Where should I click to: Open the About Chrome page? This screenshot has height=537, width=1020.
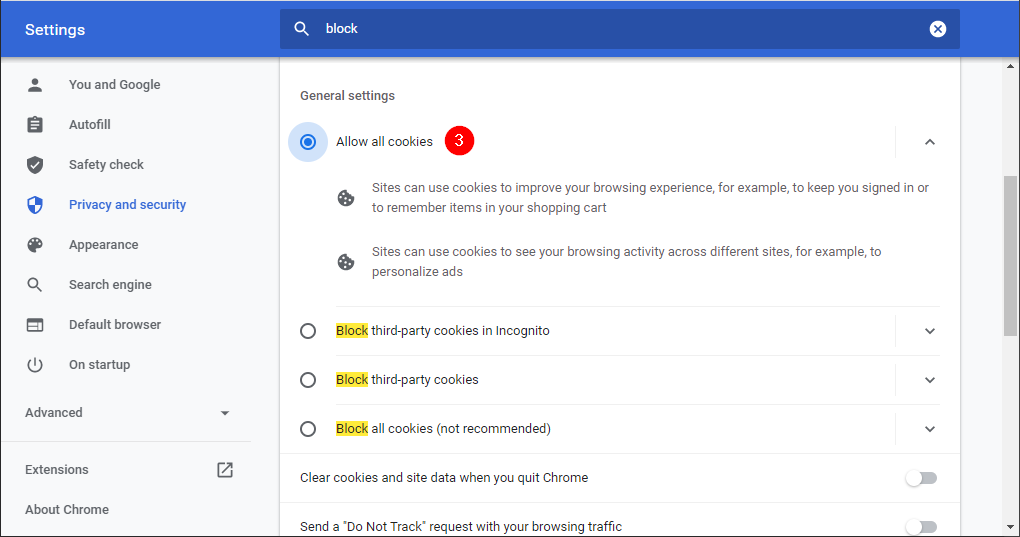point(67,510)
